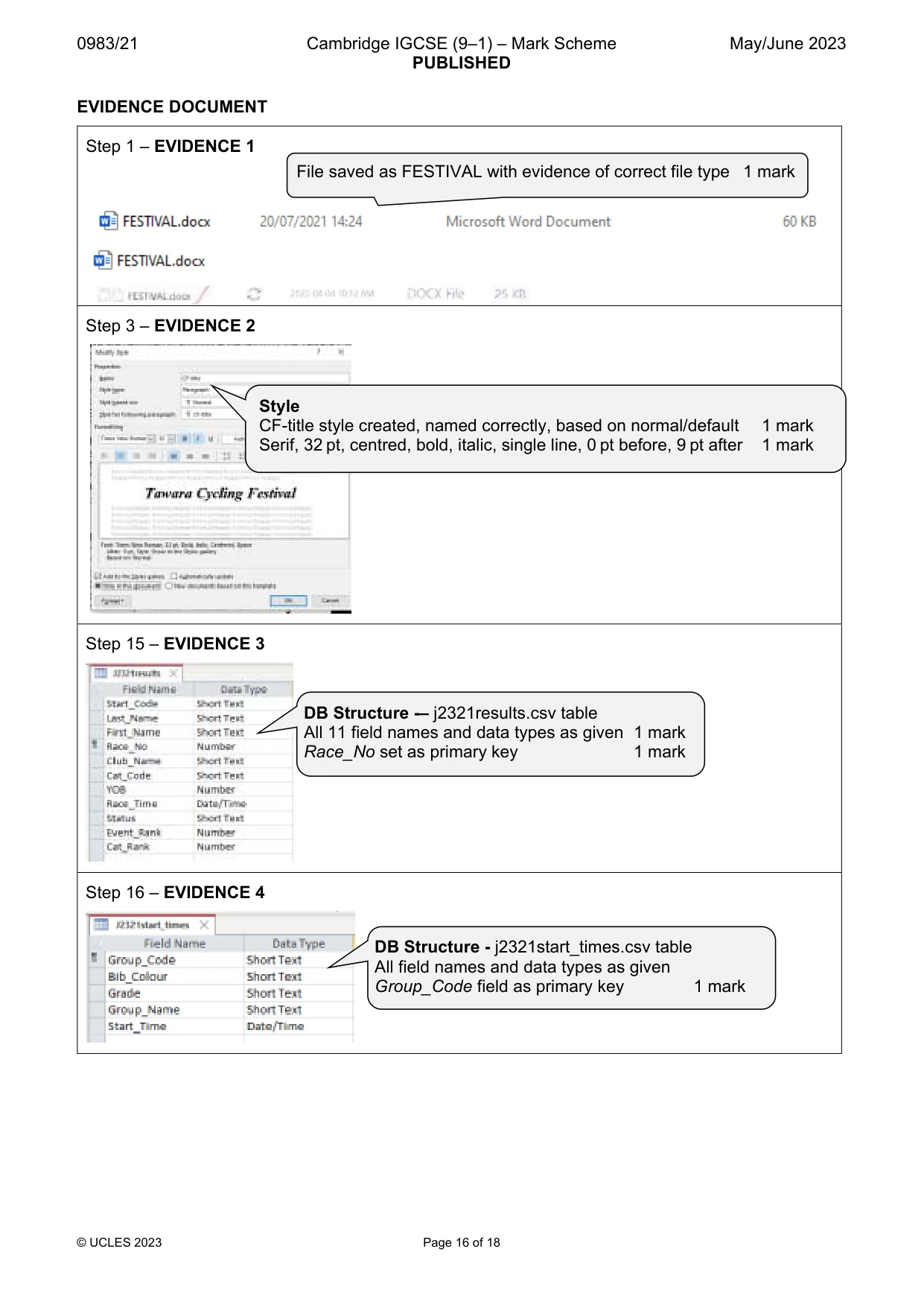Click Word icon of second FESTIVAL.docx entry

(x=103, y=261)
